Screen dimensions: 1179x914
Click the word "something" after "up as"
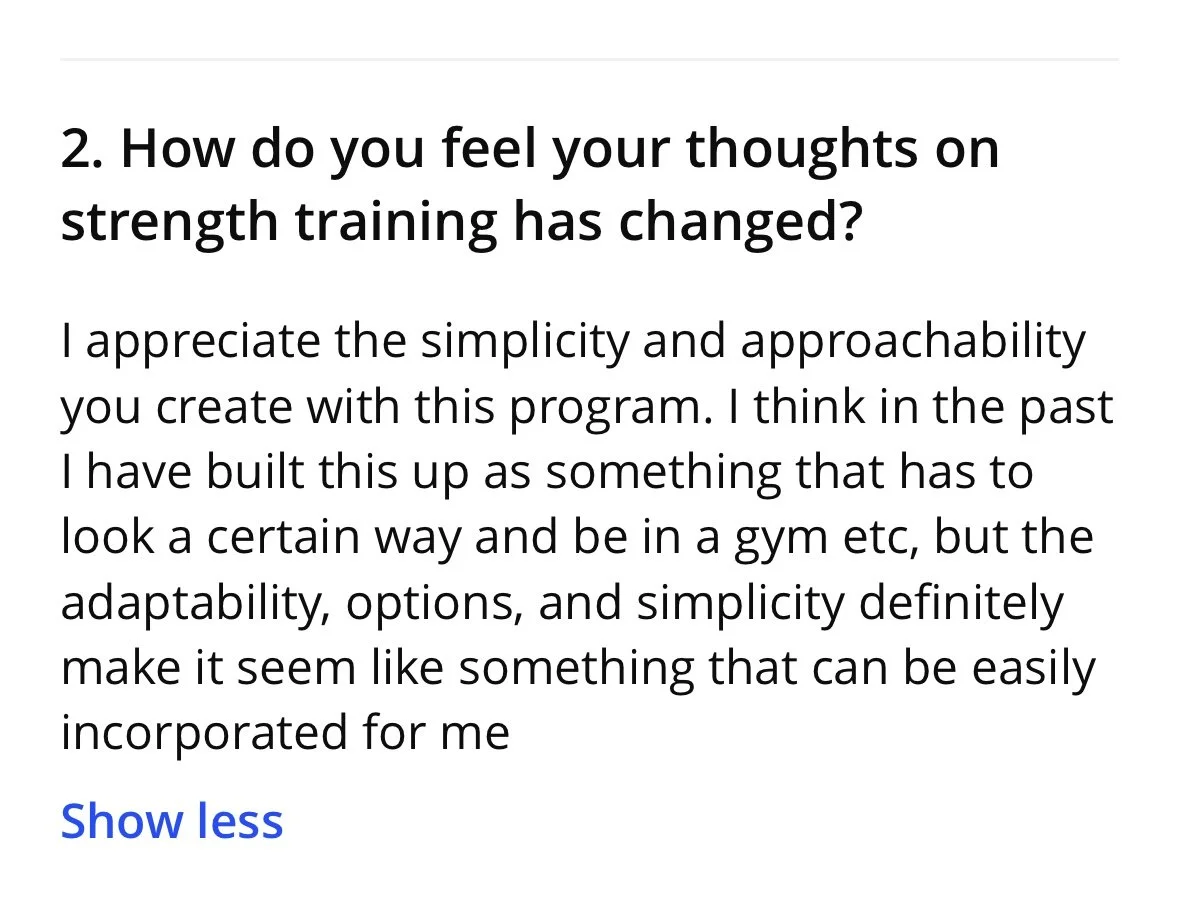(x=663, y=474)
